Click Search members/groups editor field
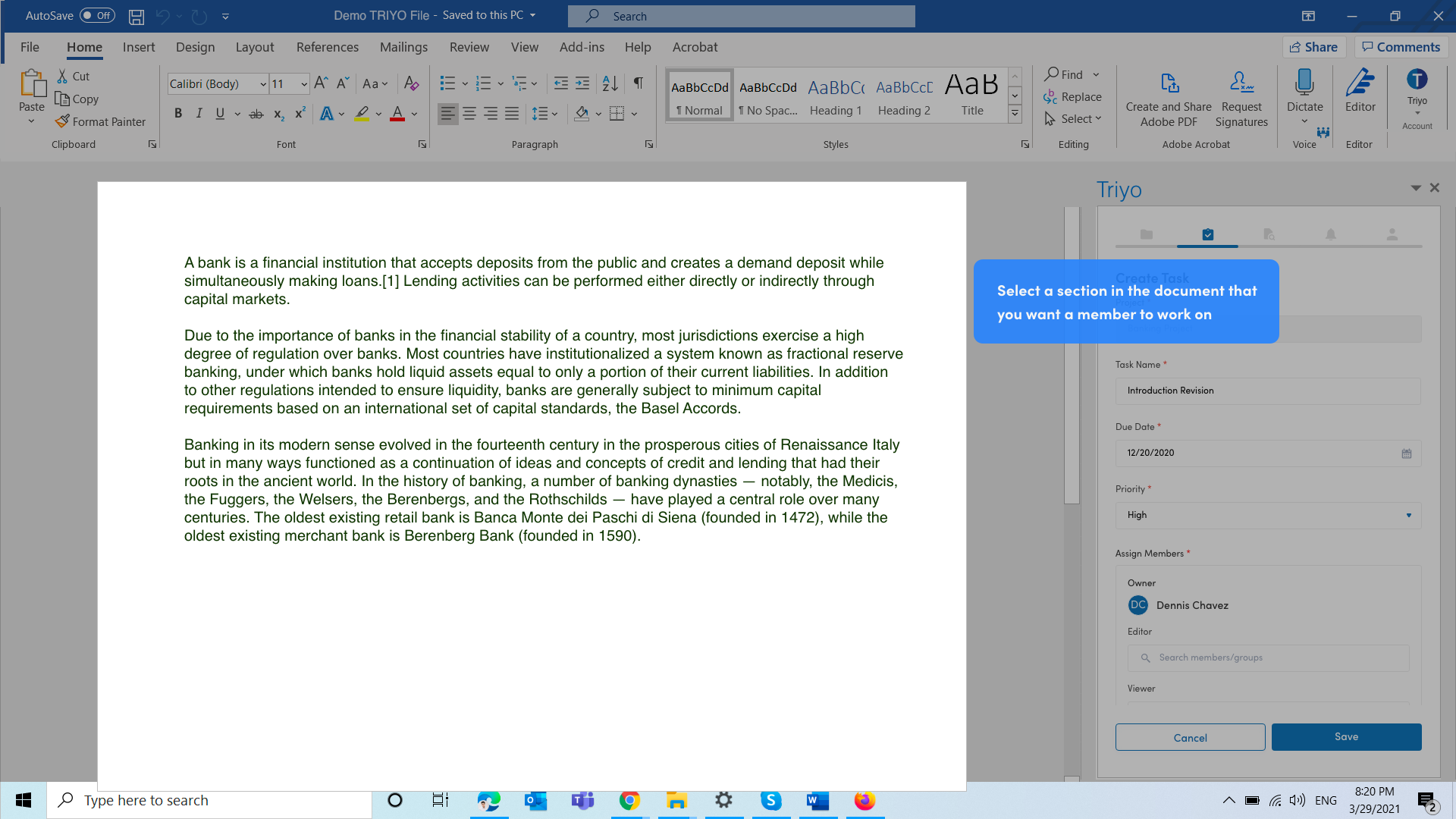 (x=1268, y=657)
